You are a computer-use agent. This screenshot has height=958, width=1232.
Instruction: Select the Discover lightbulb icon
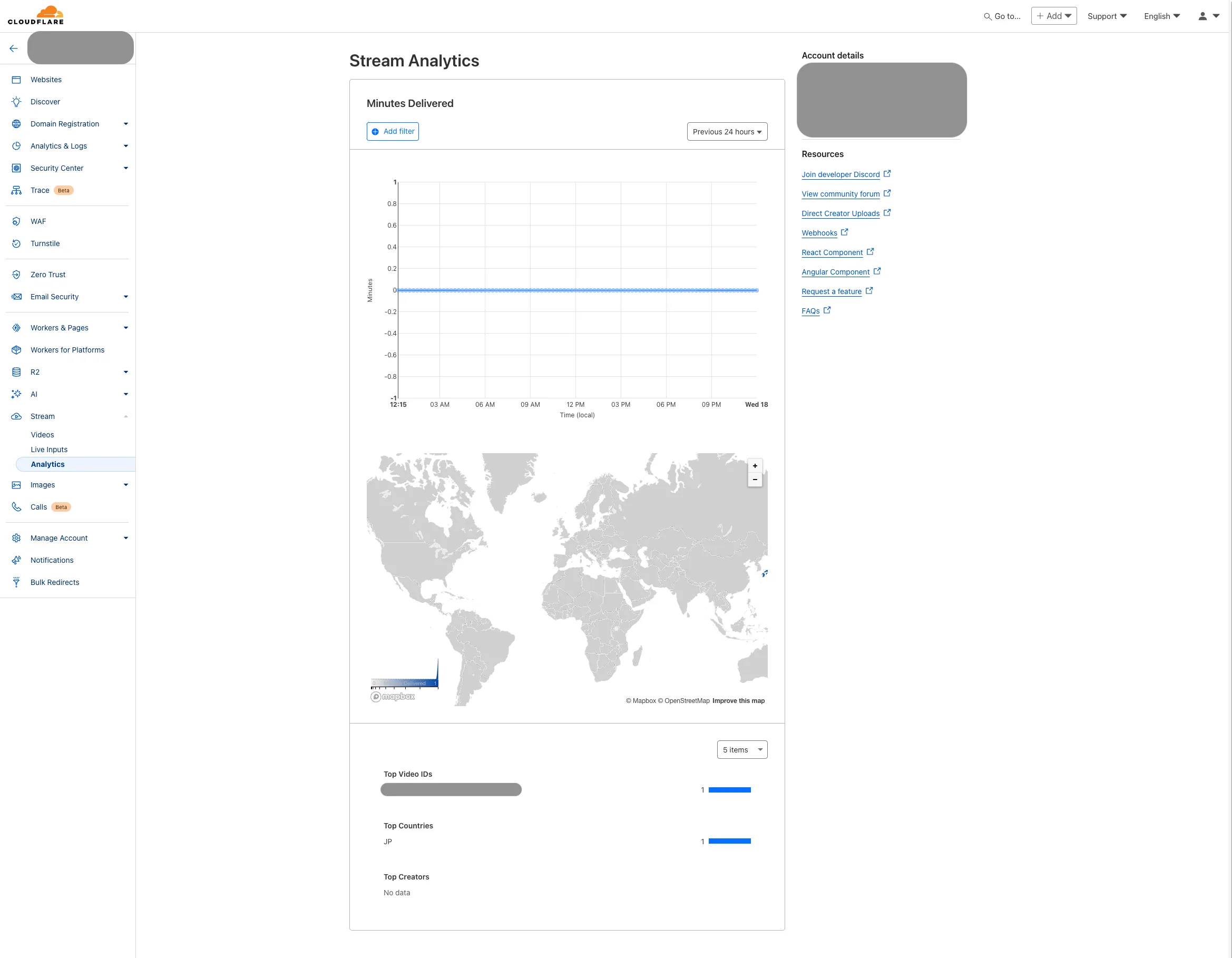(x=16, y=102)
